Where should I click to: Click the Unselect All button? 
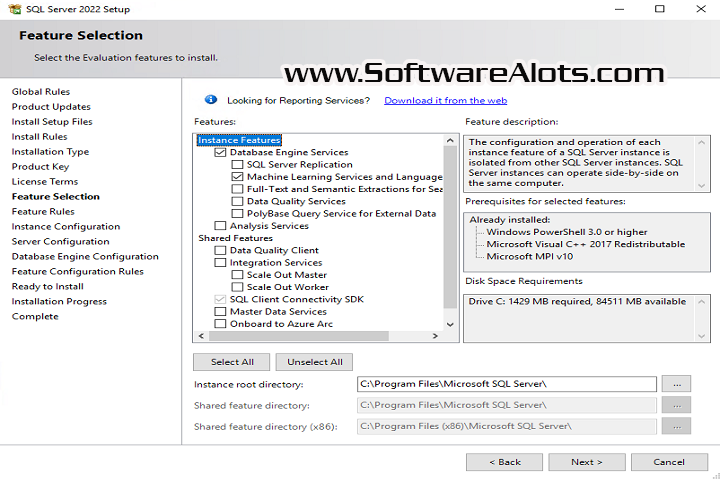tap(315, 362)
